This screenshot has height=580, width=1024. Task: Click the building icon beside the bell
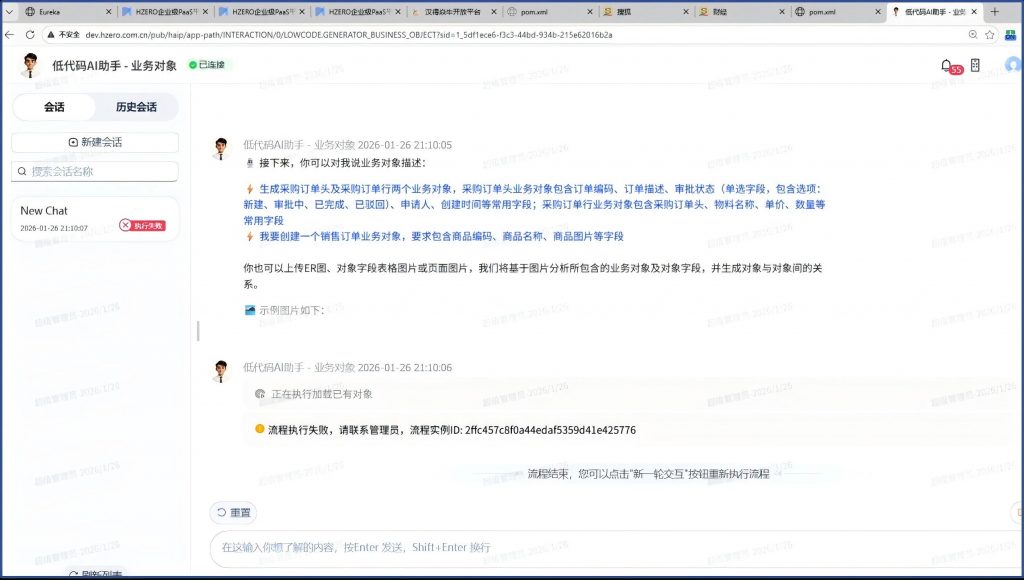pos(975,65)
